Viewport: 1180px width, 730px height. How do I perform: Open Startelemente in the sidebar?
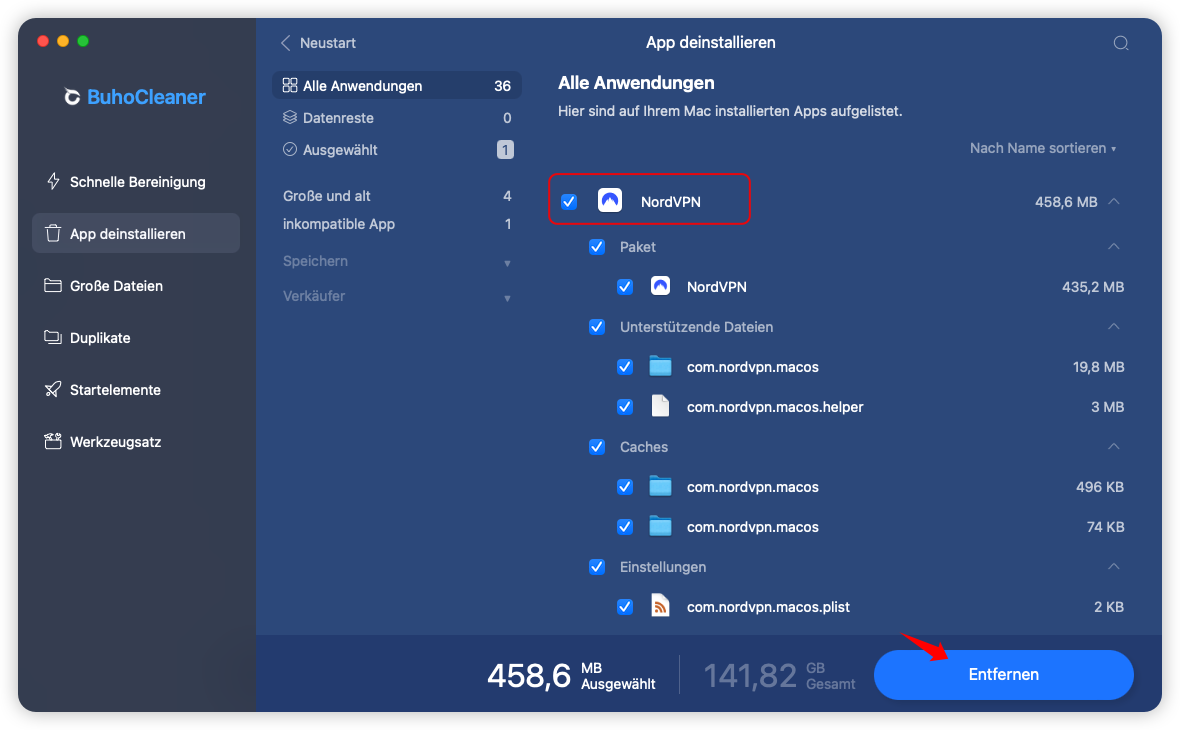pos(135,389)
